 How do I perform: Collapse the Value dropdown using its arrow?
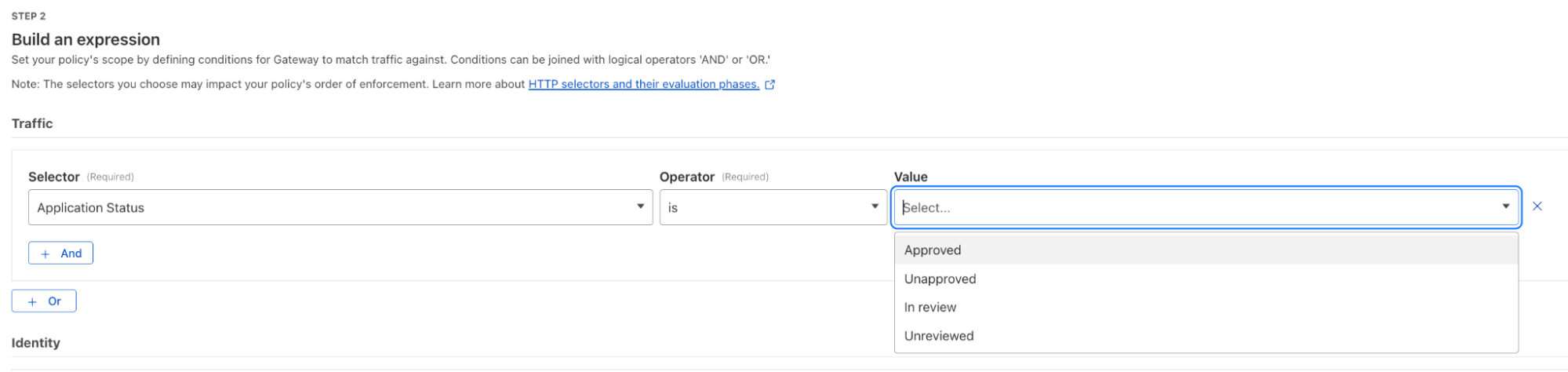click(x=1505, y=206)
